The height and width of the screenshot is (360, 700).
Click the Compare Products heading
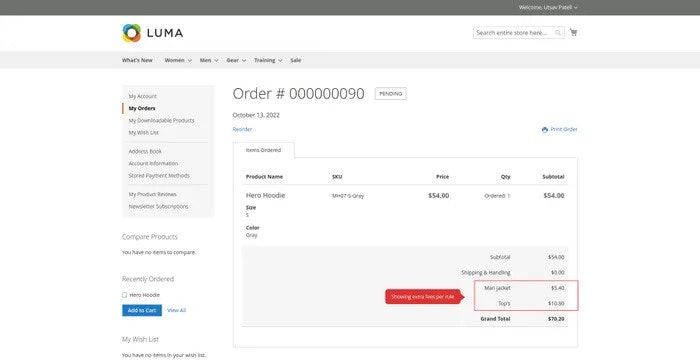pyautogui.click(x=150, y=237)
